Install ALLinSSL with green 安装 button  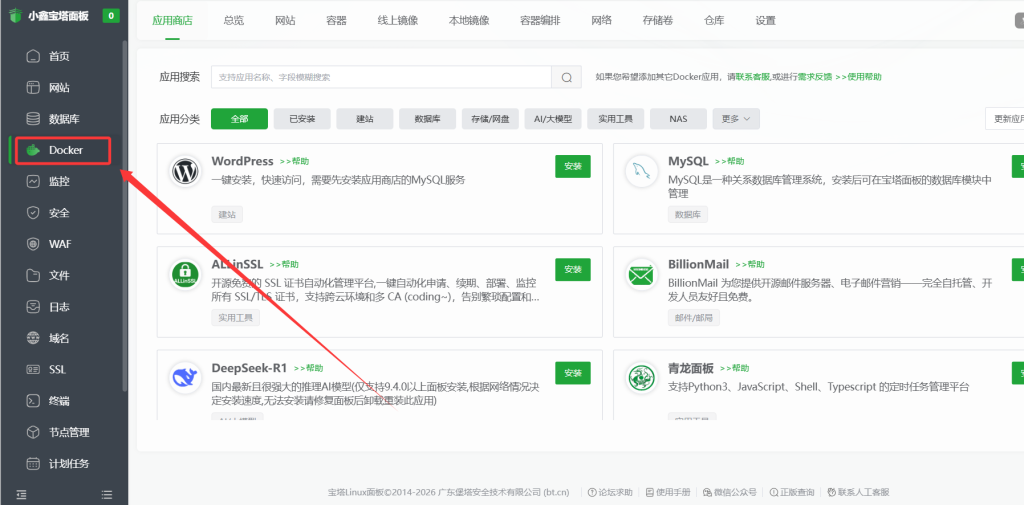click(572, 270)
